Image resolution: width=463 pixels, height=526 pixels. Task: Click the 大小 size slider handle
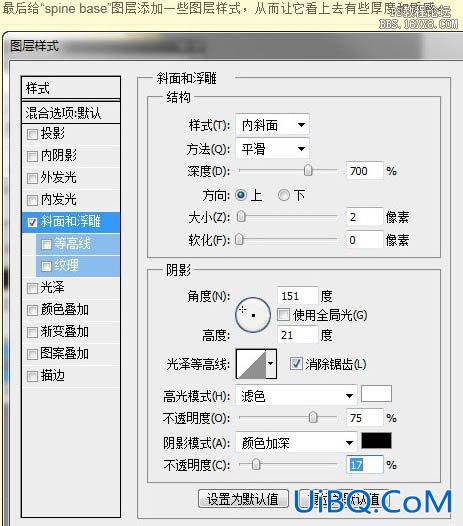point(241,216)
